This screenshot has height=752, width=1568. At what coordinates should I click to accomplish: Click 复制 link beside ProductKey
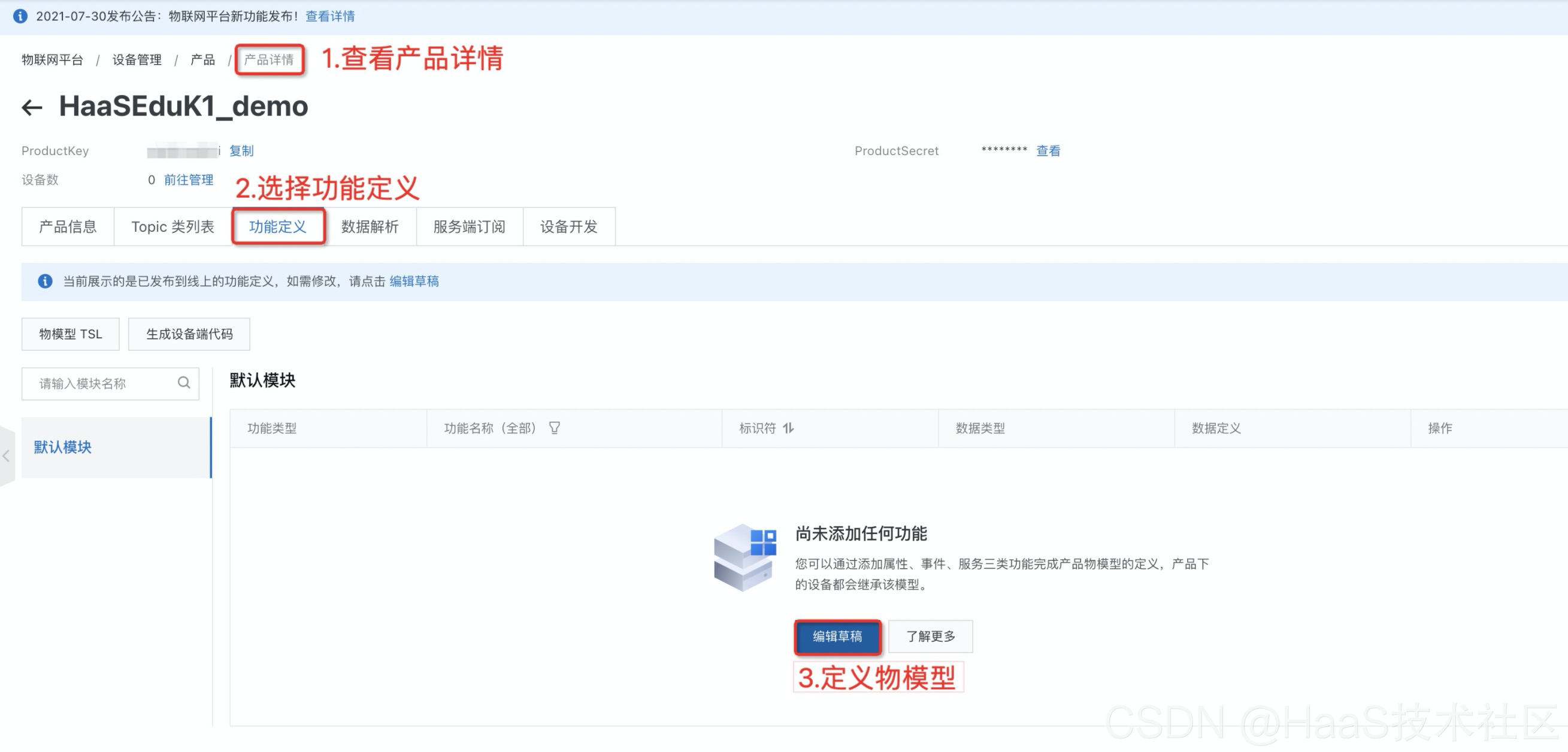(x=241, y=151)
